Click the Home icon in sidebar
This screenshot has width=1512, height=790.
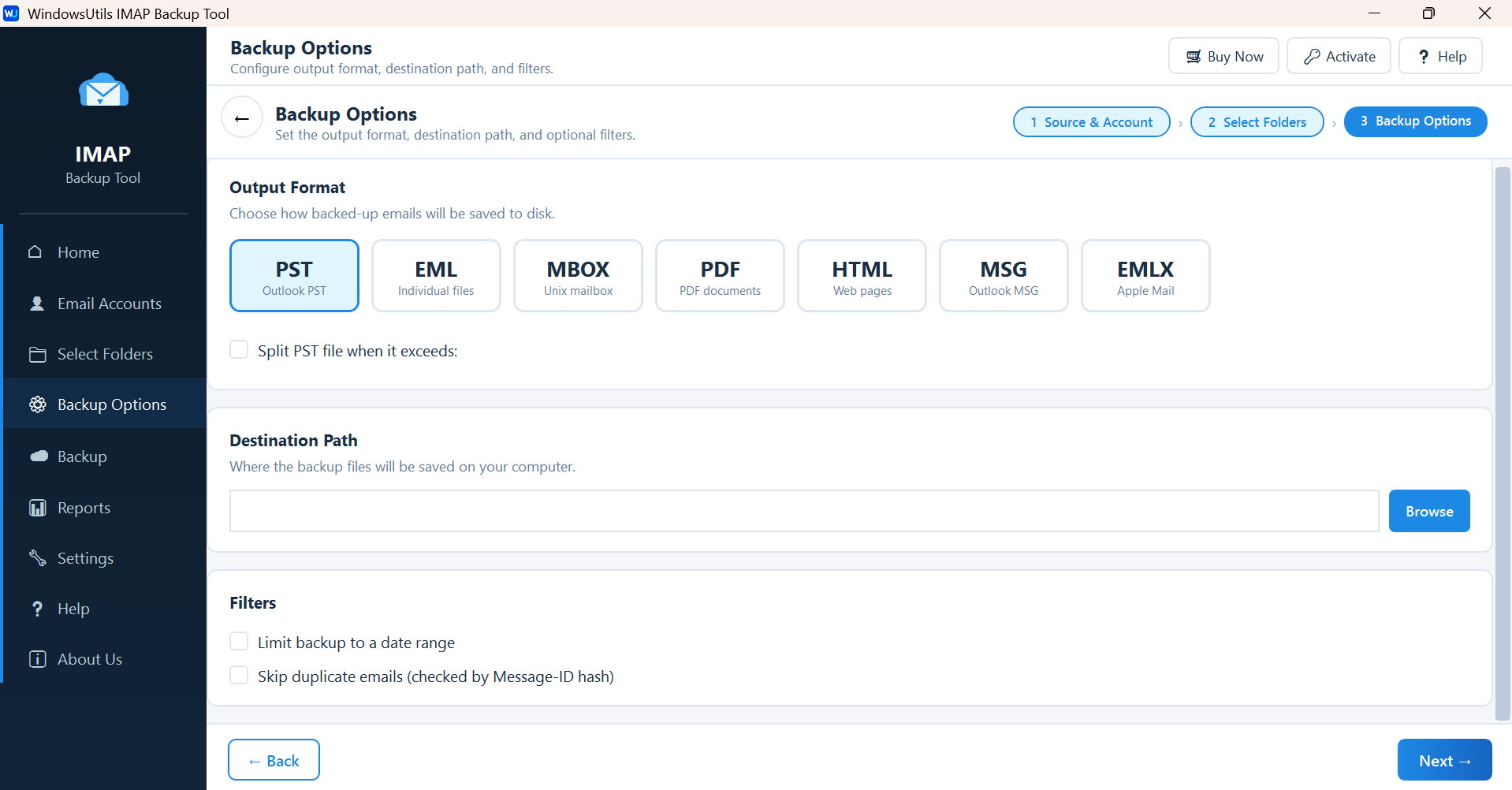35,252
